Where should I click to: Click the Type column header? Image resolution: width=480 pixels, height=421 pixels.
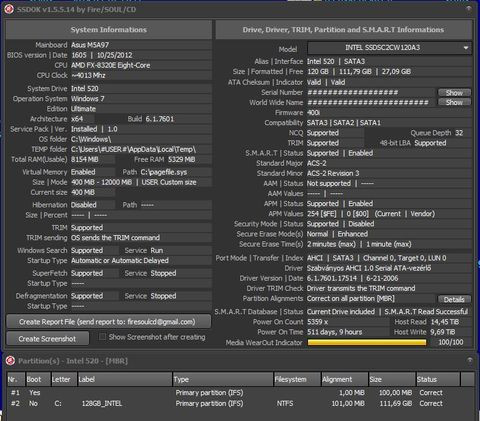[223, 379]
